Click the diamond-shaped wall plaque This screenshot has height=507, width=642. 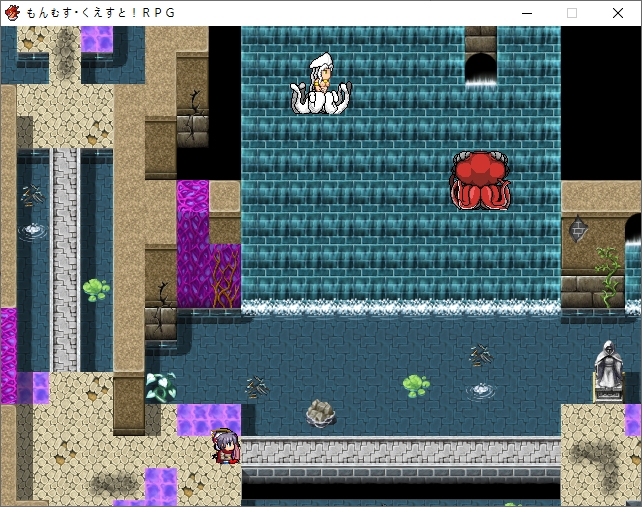click(577, 228)
